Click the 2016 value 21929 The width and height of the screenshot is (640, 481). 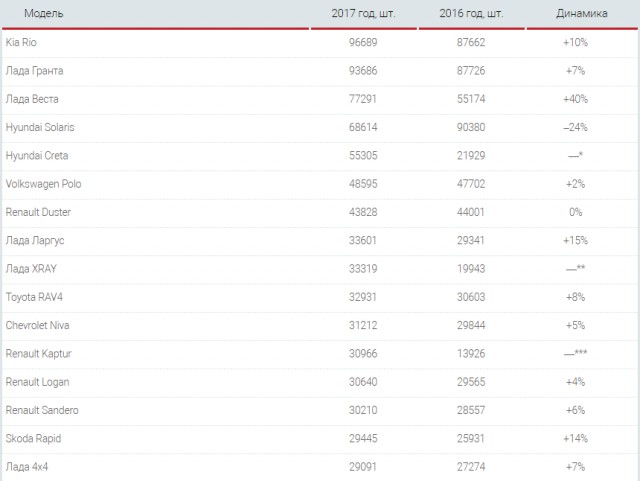[471, 156]
